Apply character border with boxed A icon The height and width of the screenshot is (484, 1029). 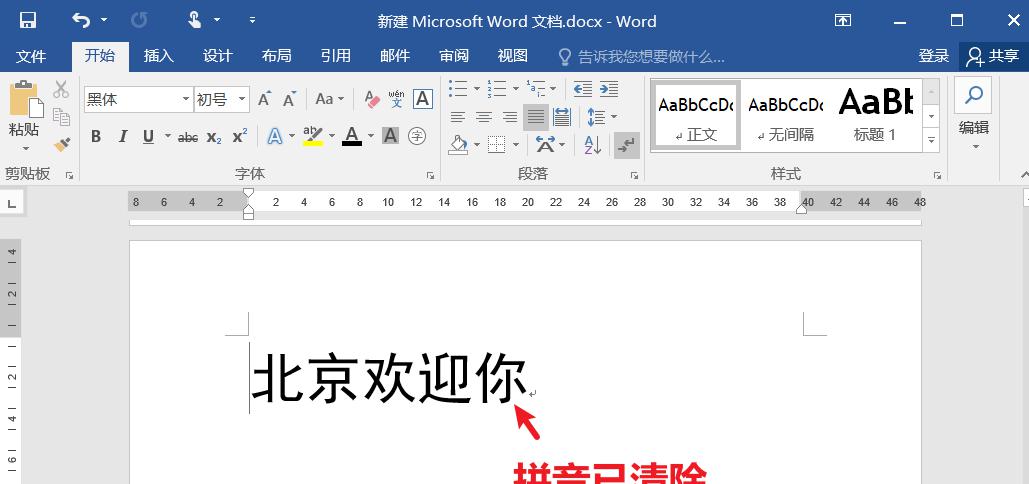(423, 100)
